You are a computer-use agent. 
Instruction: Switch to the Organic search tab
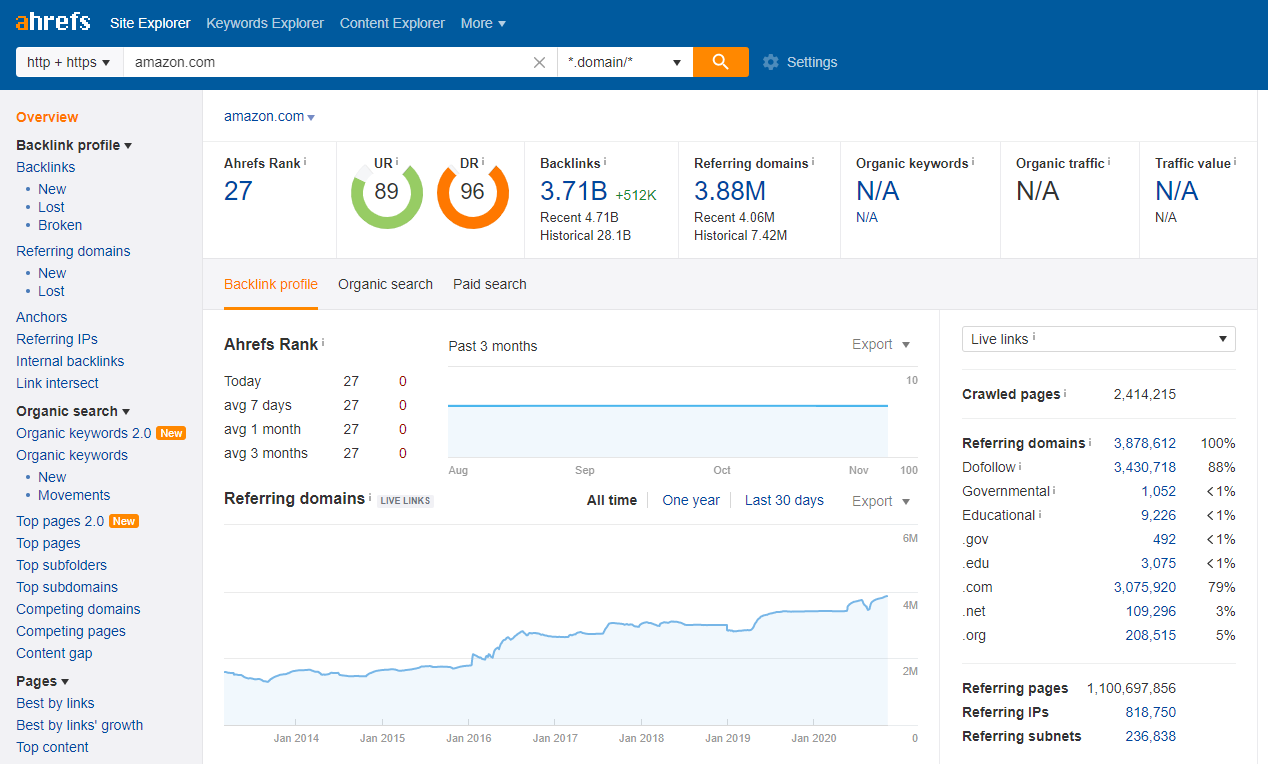[x=385, y=284]
